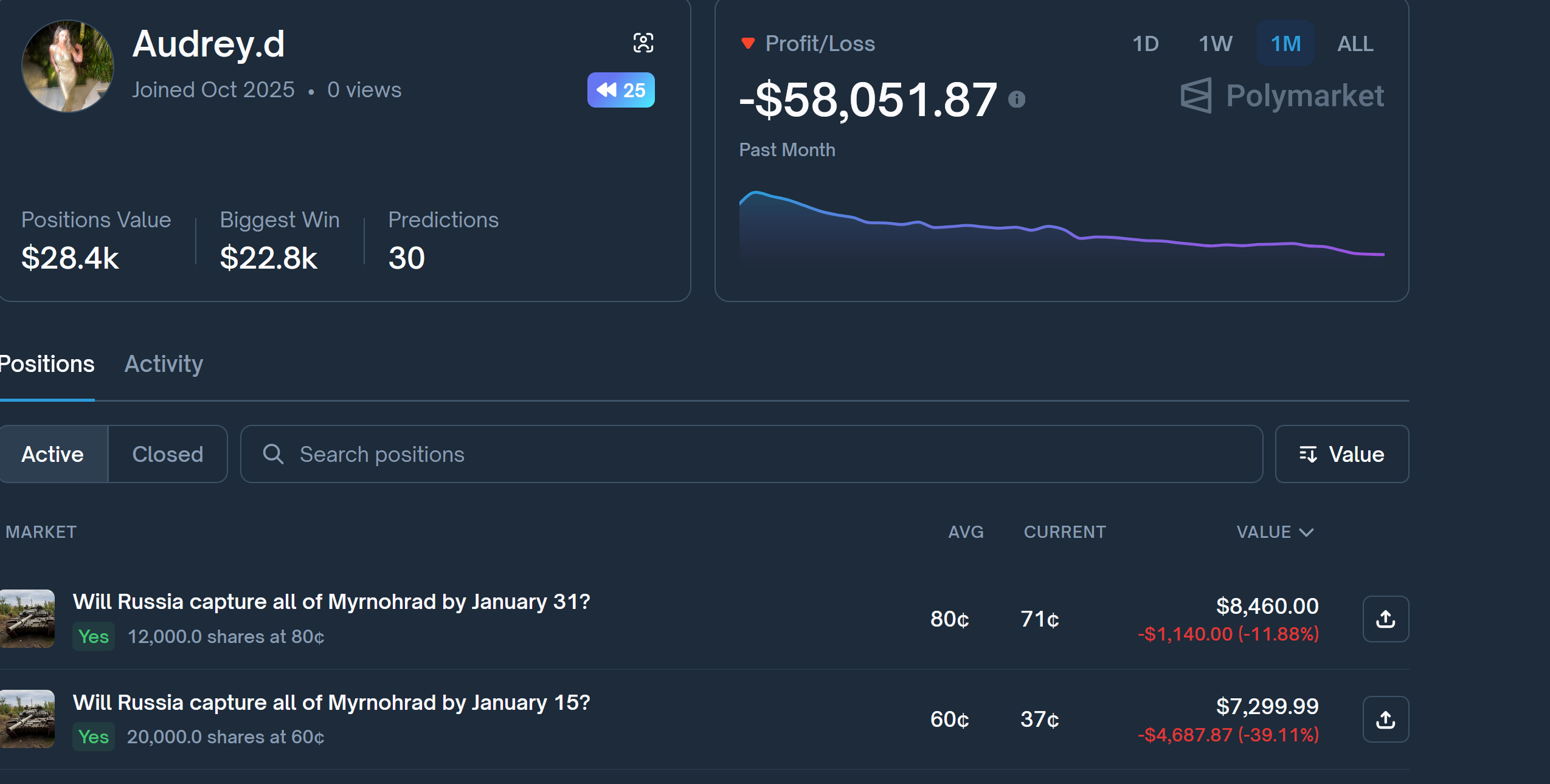
Task: Select the 1W timeframe button
Action: click(x=1214, y=44)
